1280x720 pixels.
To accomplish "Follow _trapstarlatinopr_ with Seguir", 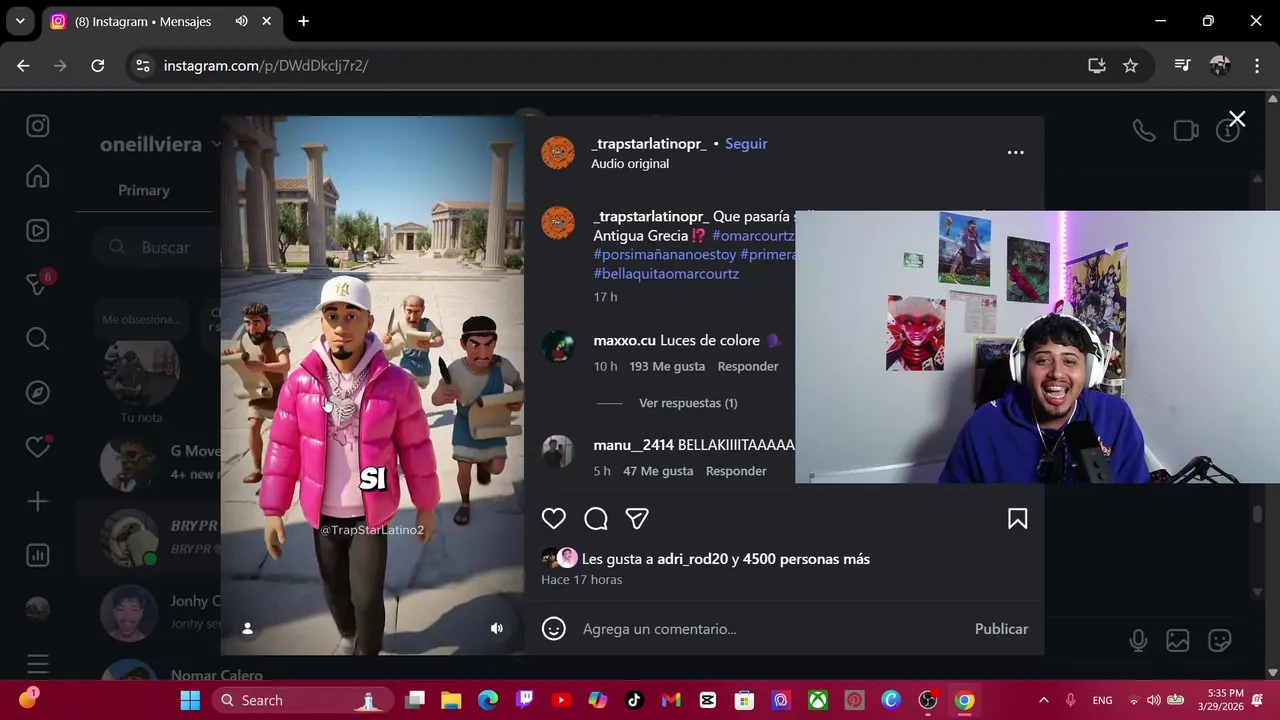I will tap(746, 144).
